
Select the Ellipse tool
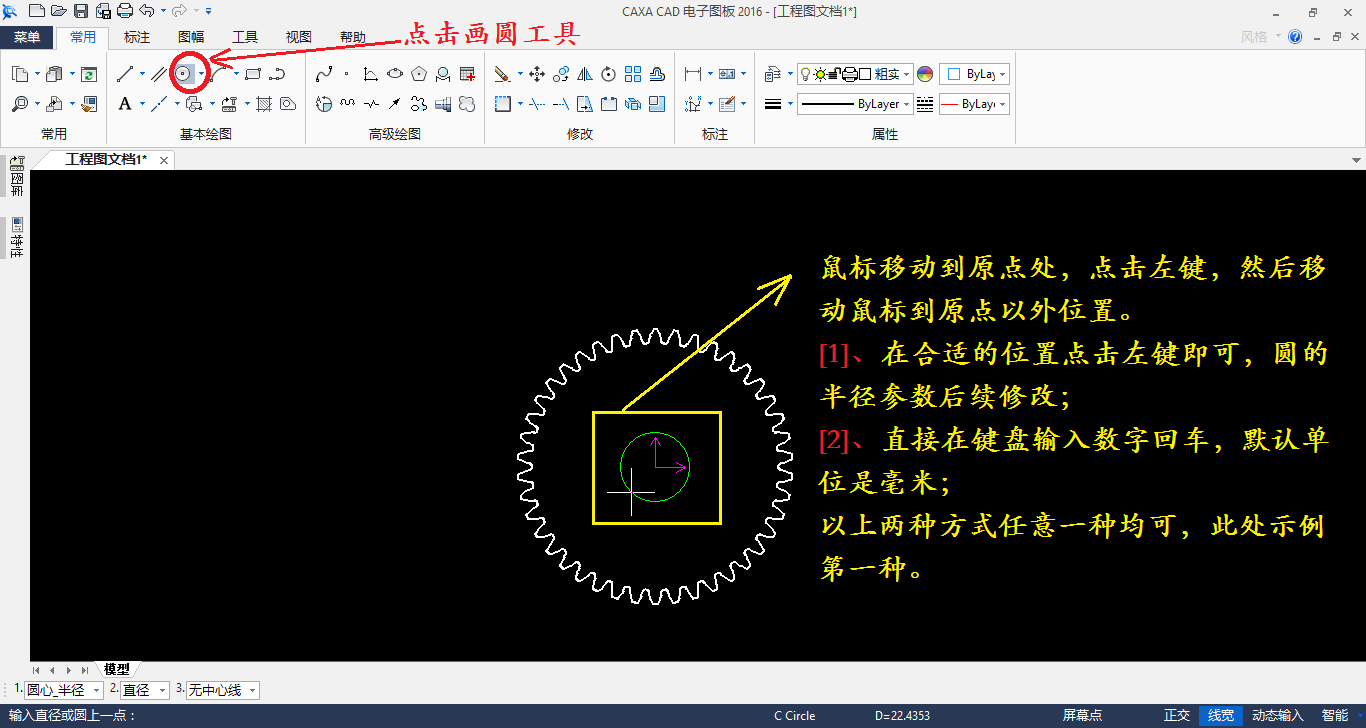[x=395, y=74]
